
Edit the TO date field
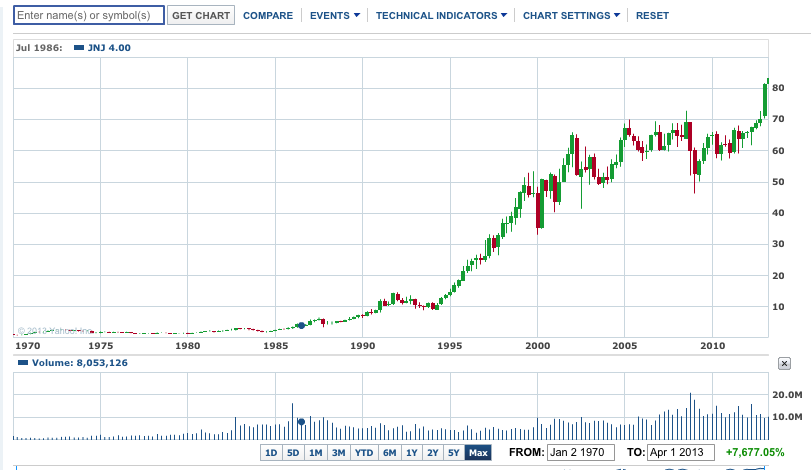[680, 453]
